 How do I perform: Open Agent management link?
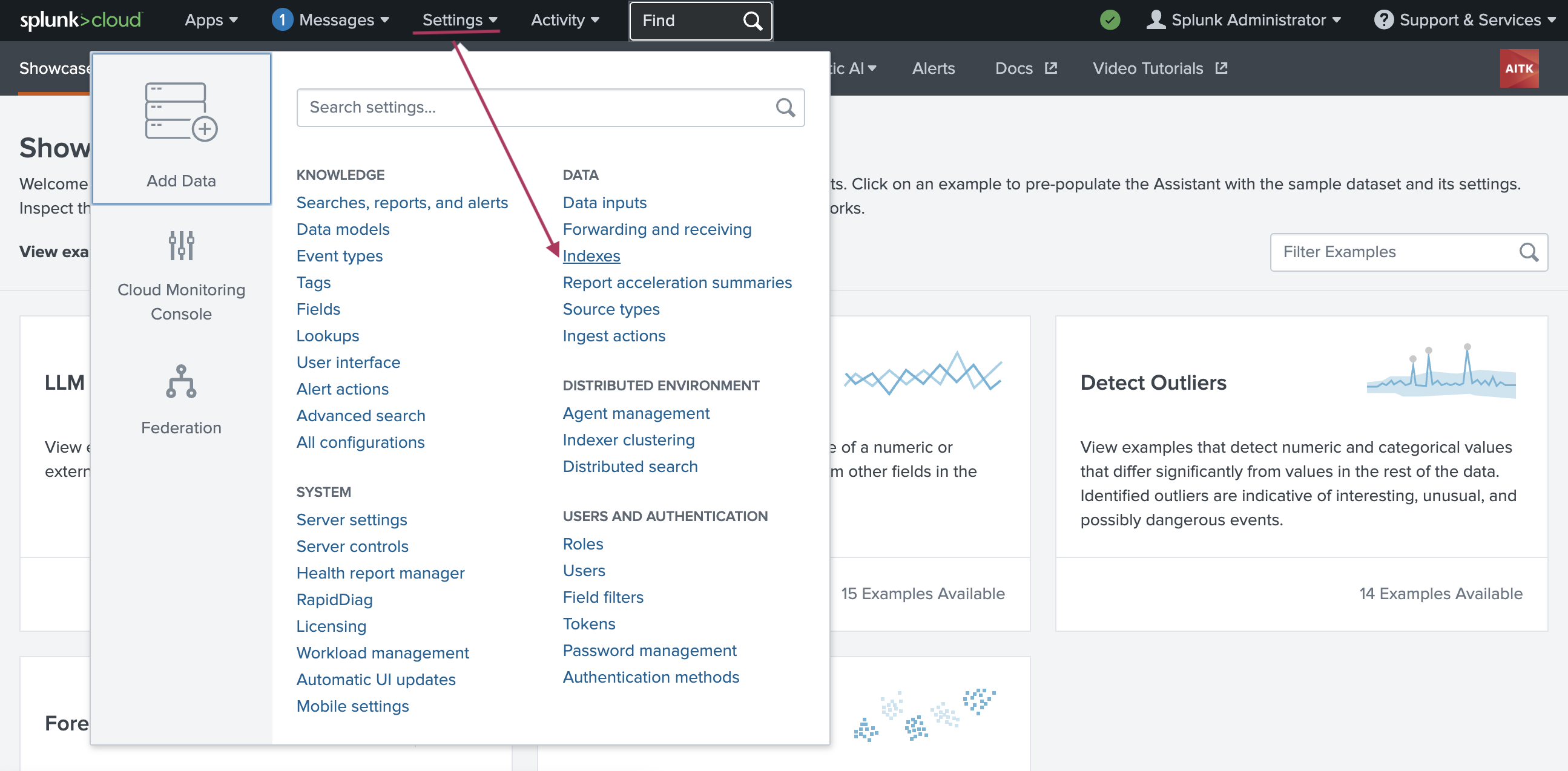pyautogui.click(x=636, y=413)
